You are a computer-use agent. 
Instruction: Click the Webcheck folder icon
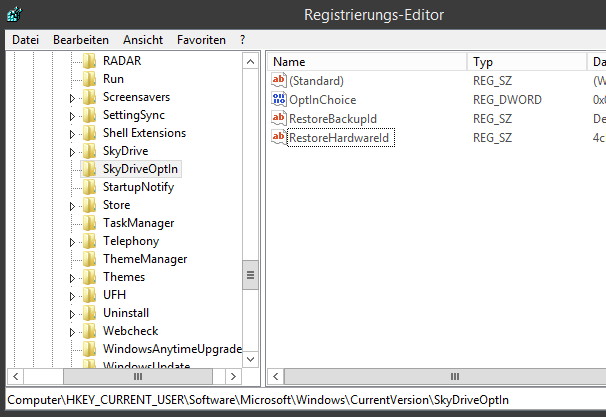[x=90, y=331]
